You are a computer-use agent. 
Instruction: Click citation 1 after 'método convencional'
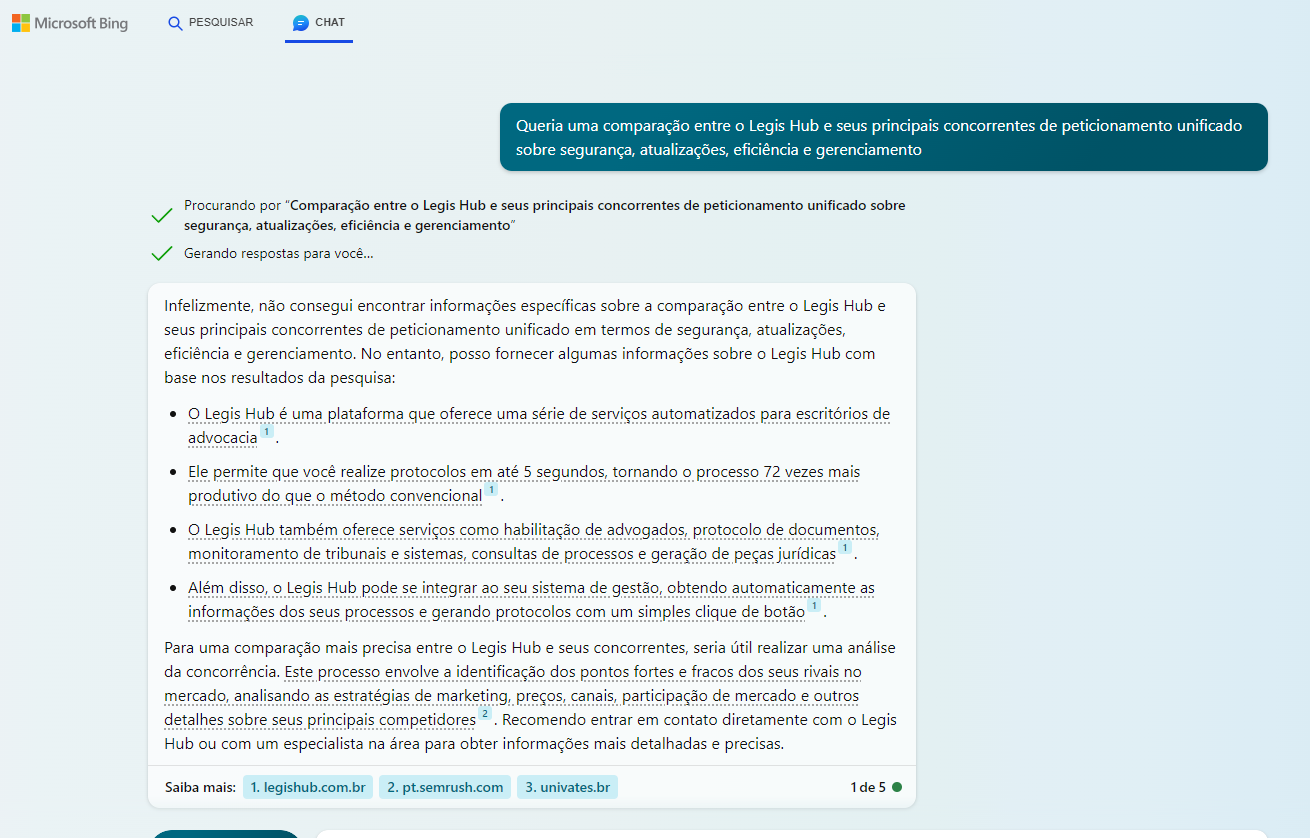(x=491, y=490)
